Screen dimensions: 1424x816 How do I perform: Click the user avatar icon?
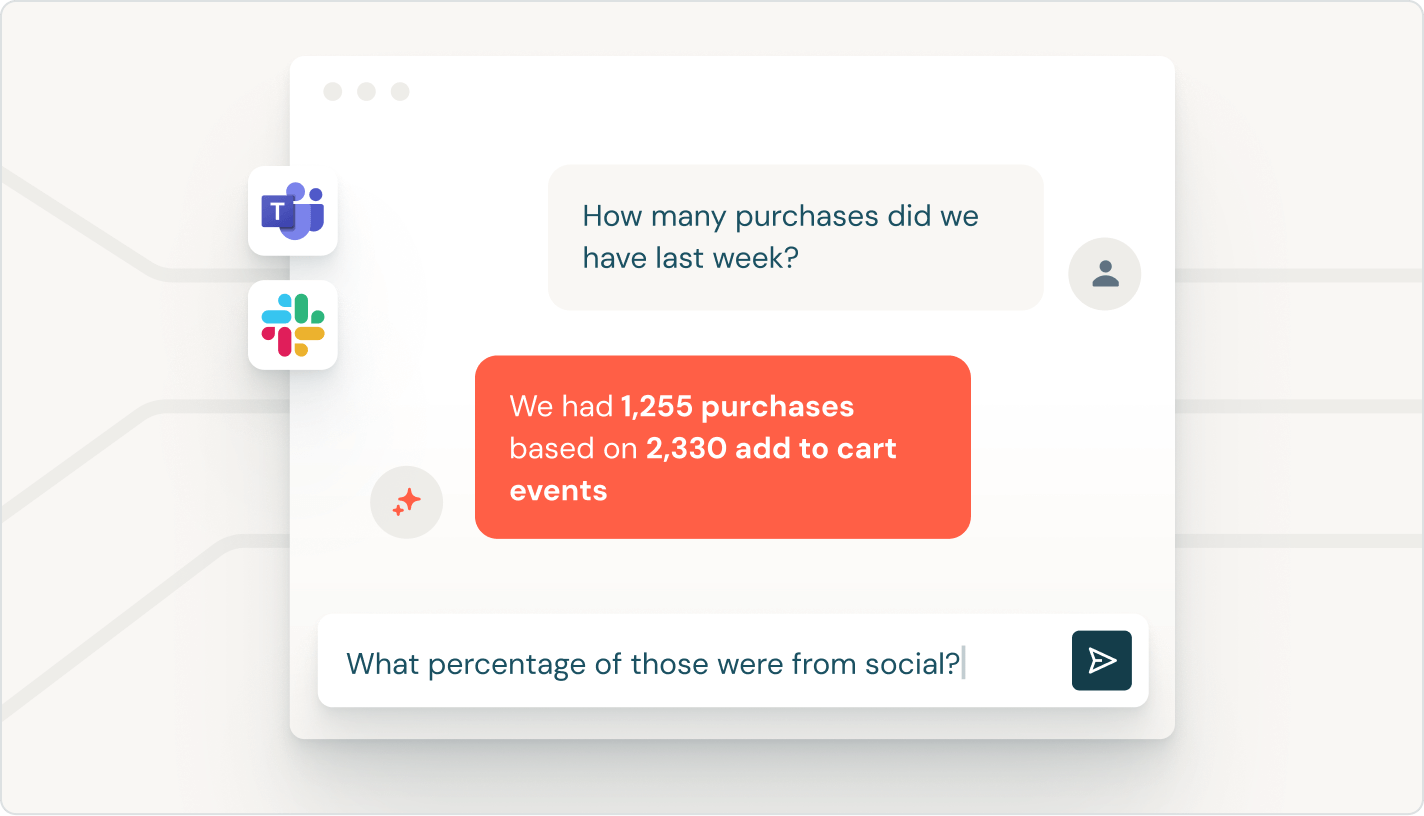click(1105, 274)
